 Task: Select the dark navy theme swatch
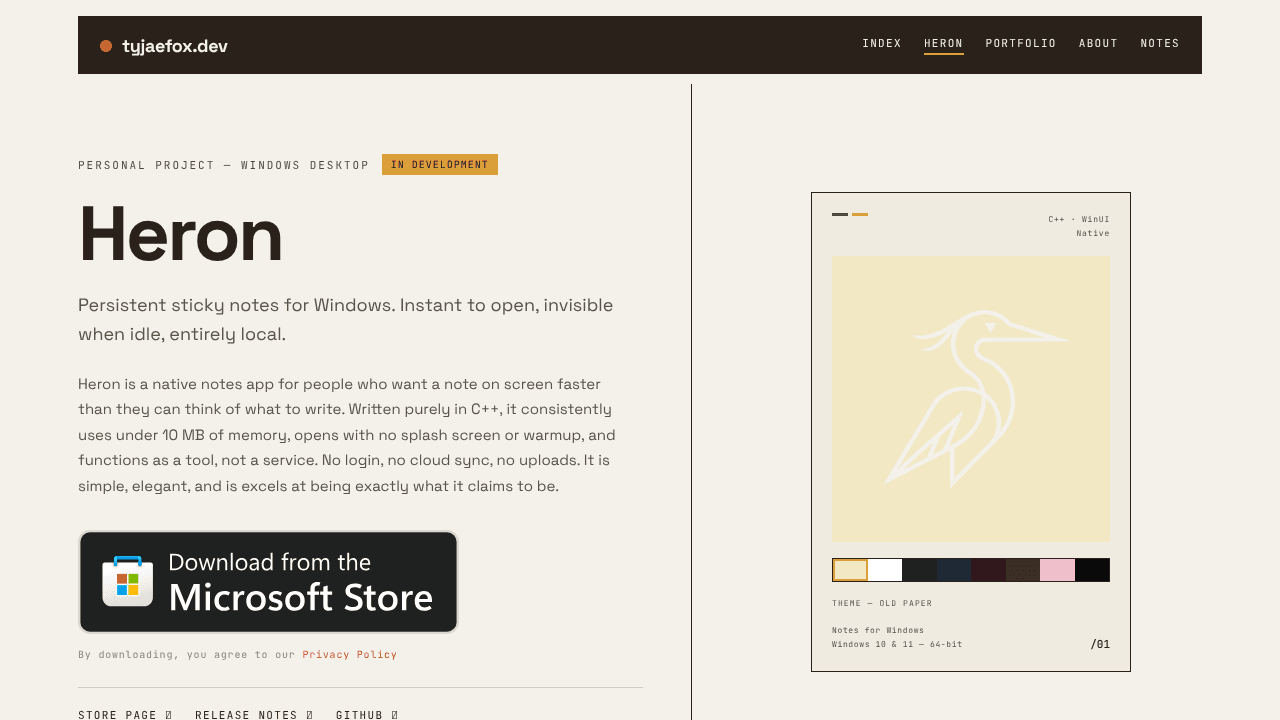pyautogui.click(x=954, y=570)
